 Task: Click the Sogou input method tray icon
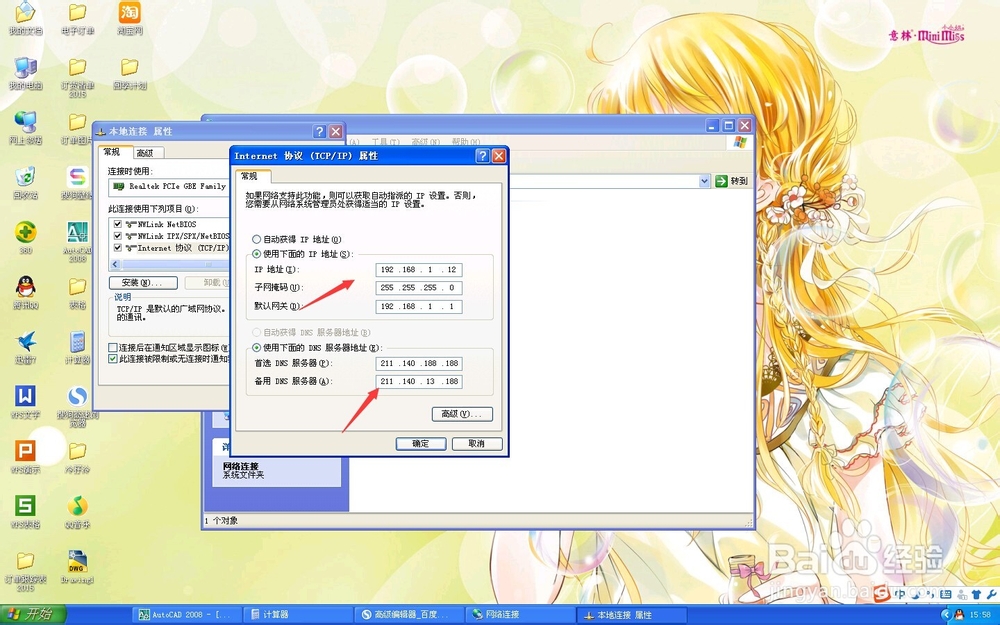(x=882, y=594)
